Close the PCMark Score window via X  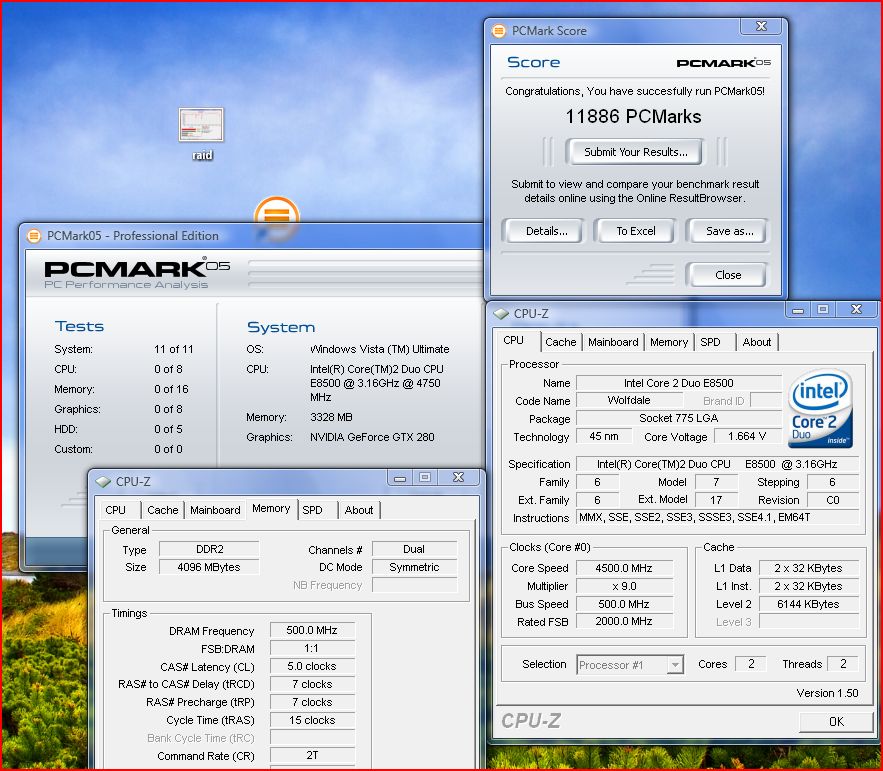761,26
